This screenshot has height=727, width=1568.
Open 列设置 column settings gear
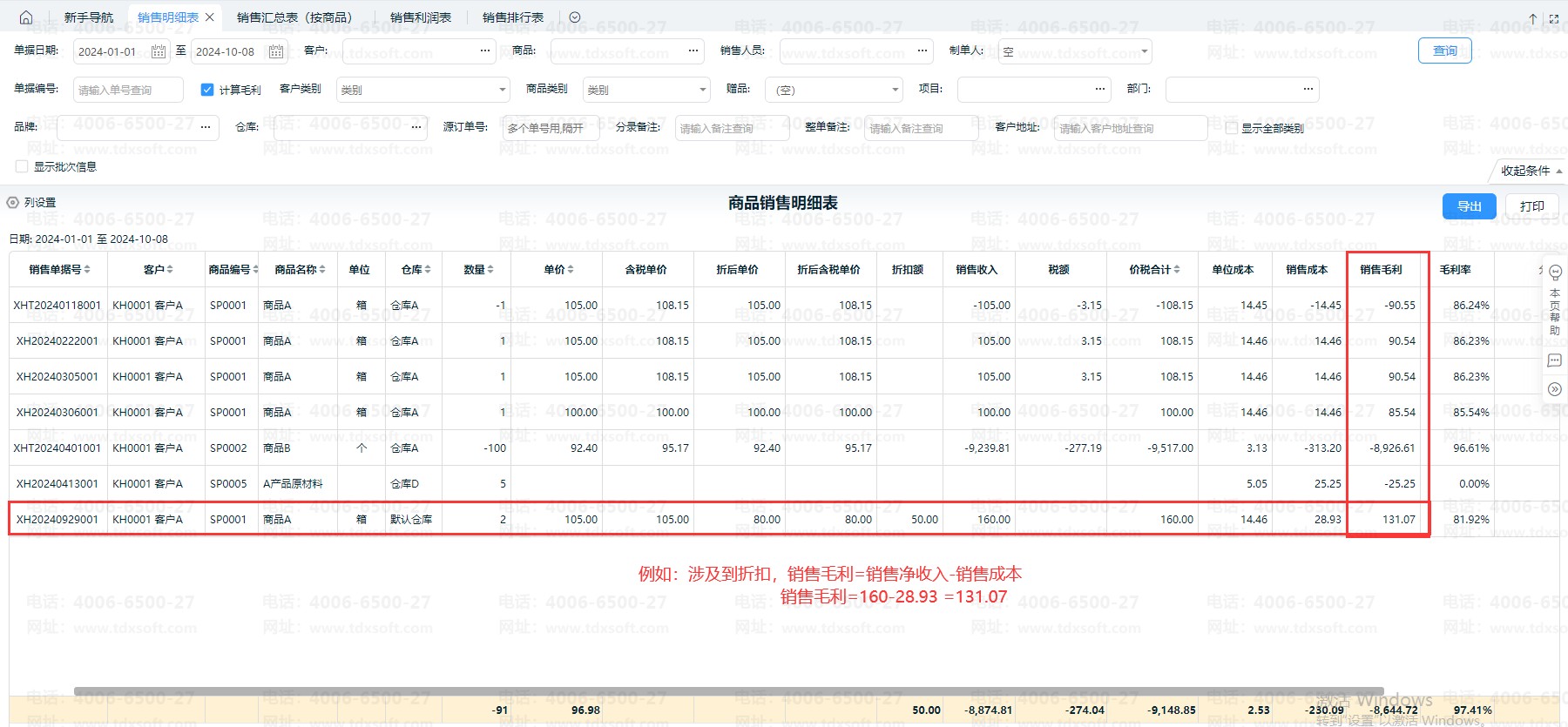click(13, 203)
